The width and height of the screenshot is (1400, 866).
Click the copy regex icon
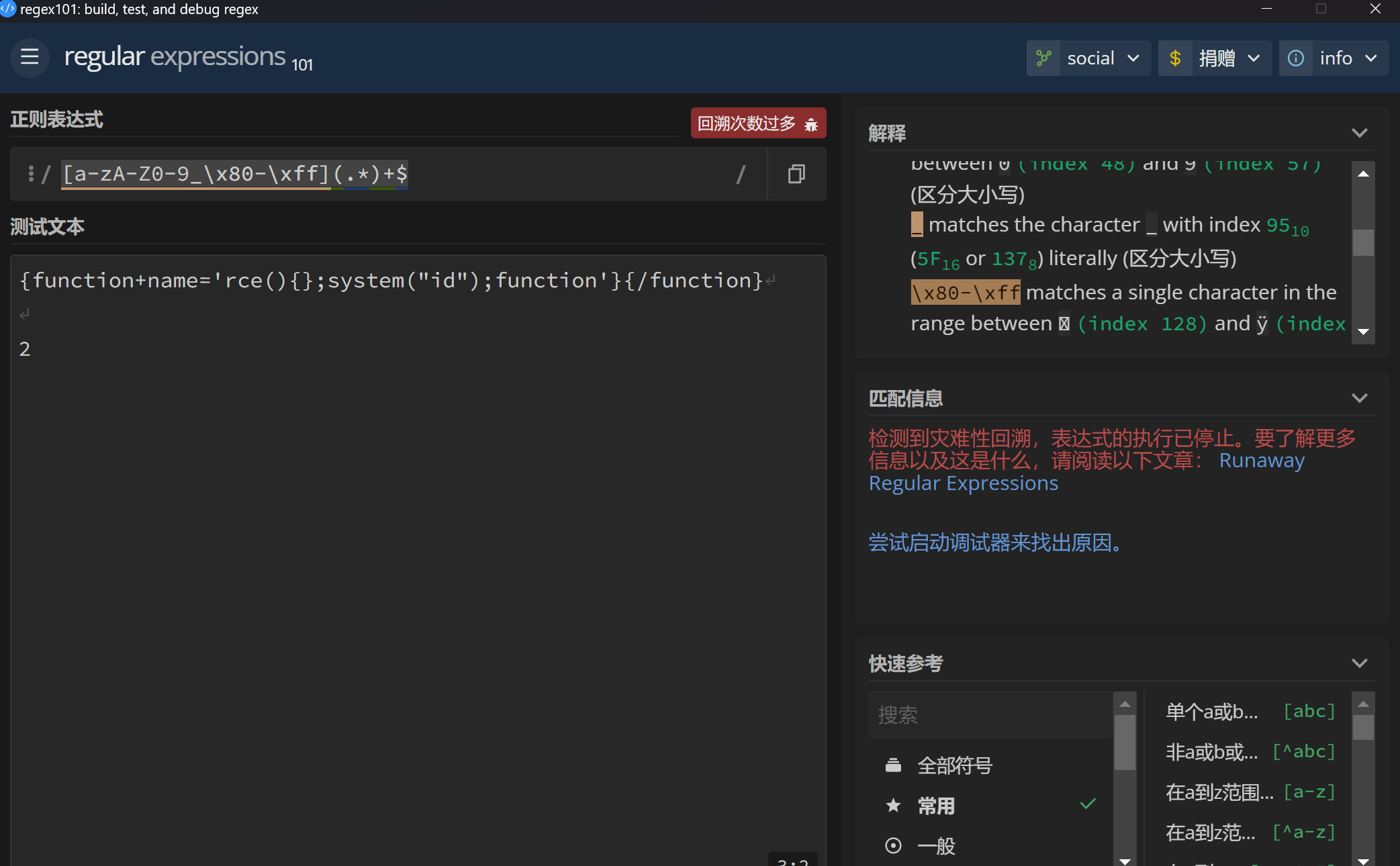796,174
